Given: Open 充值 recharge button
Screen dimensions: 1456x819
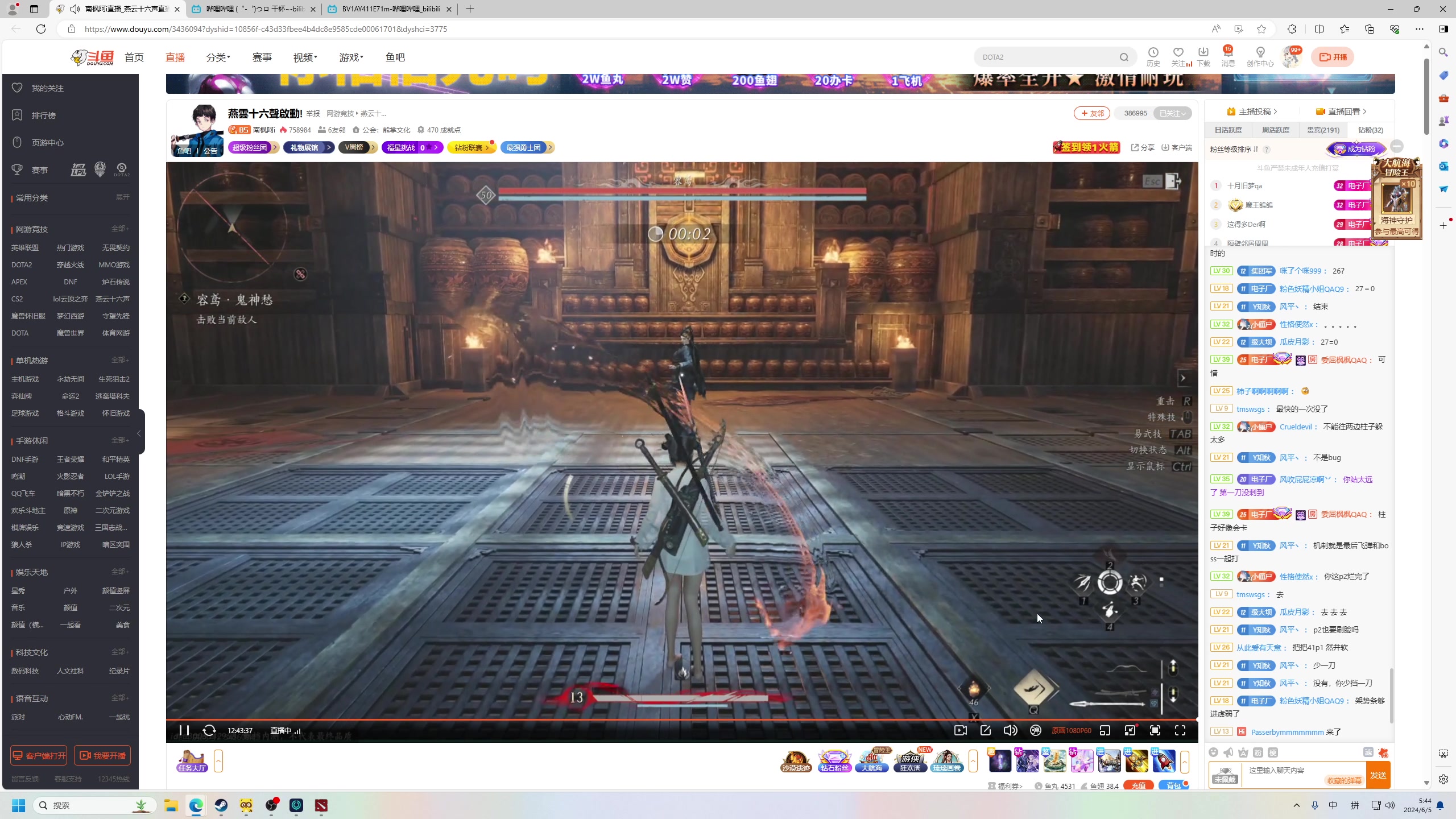Looking at the screenshot, I should [x=1139, y=786].
